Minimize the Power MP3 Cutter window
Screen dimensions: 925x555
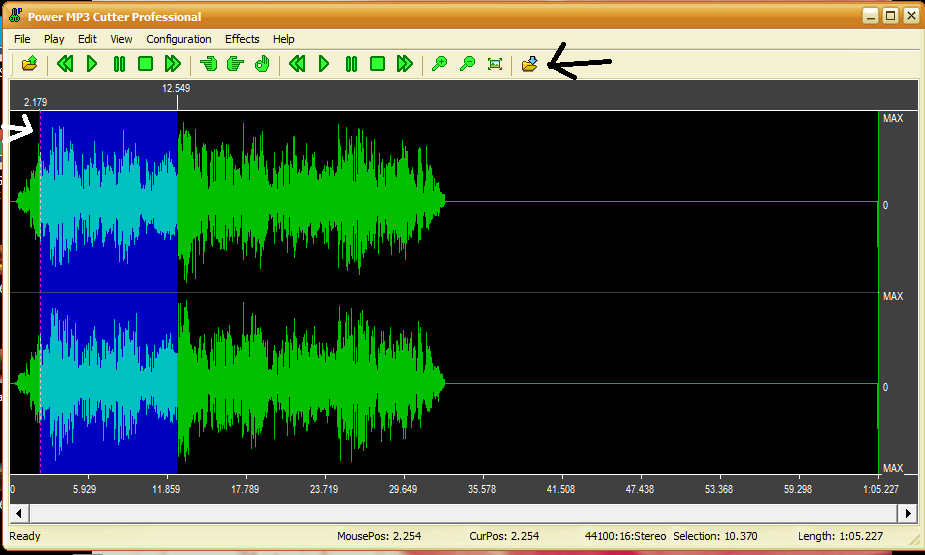(871, 16)
